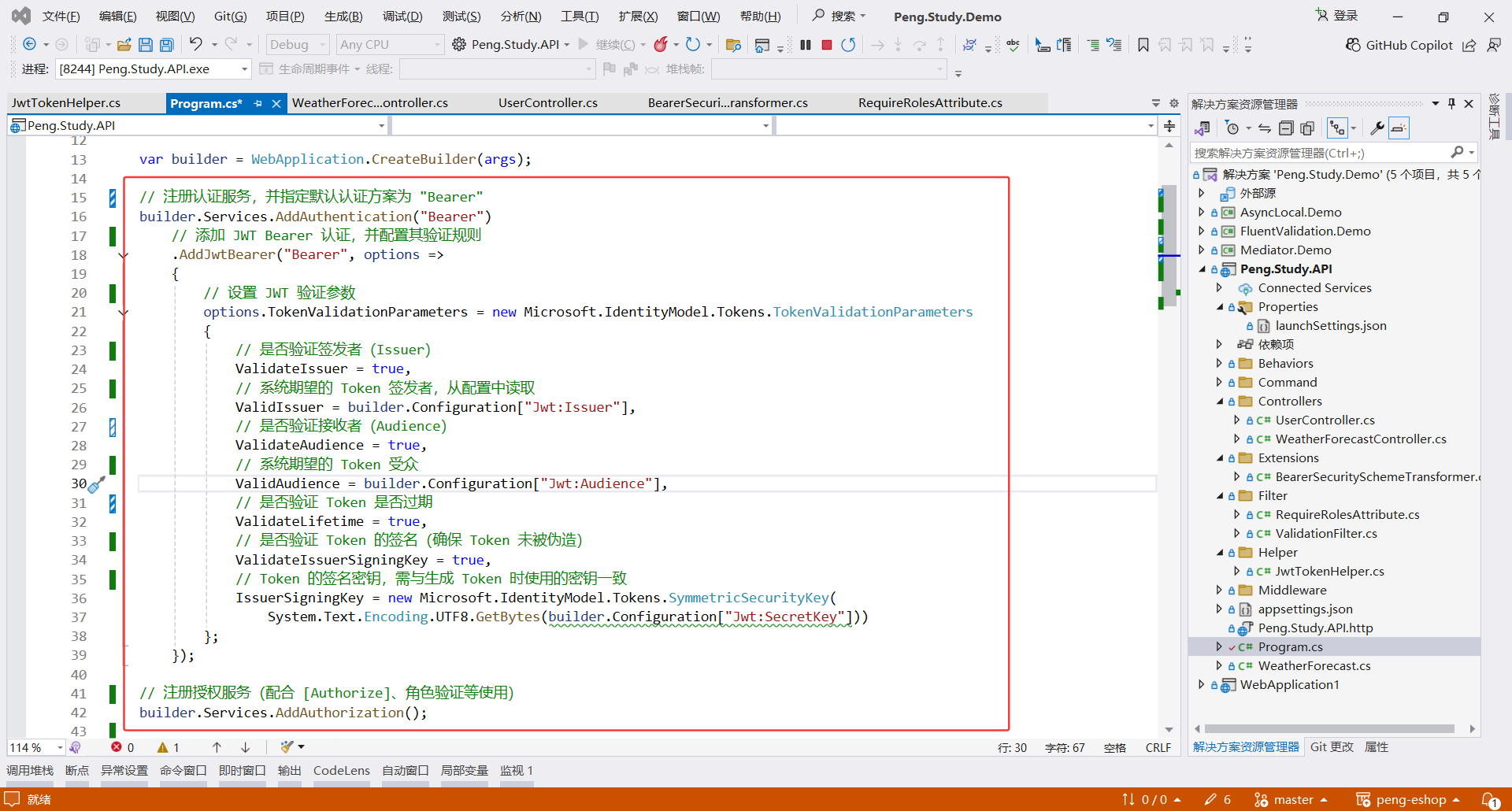Open the Any CPU platform dropdown
1512x811 pixels.
[x=390, y=45]
